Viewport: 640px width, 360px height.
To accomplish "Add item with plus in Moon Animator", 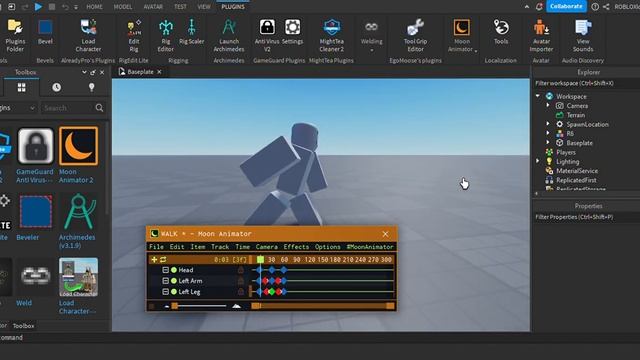I will pyautogui.click(x=154, y=259).
